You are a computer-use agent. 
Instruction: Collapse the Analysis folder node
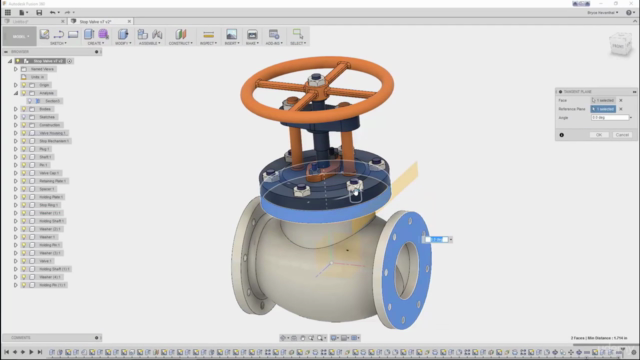[16, 93]
